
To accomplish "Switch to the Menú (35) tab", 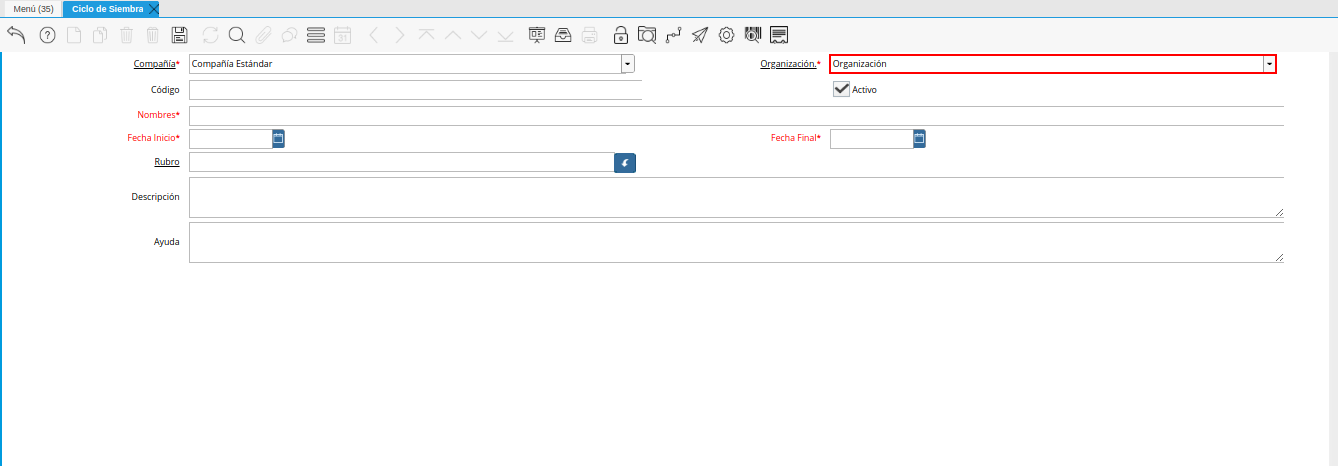I will pyautogui.click(x=33, y=8).
